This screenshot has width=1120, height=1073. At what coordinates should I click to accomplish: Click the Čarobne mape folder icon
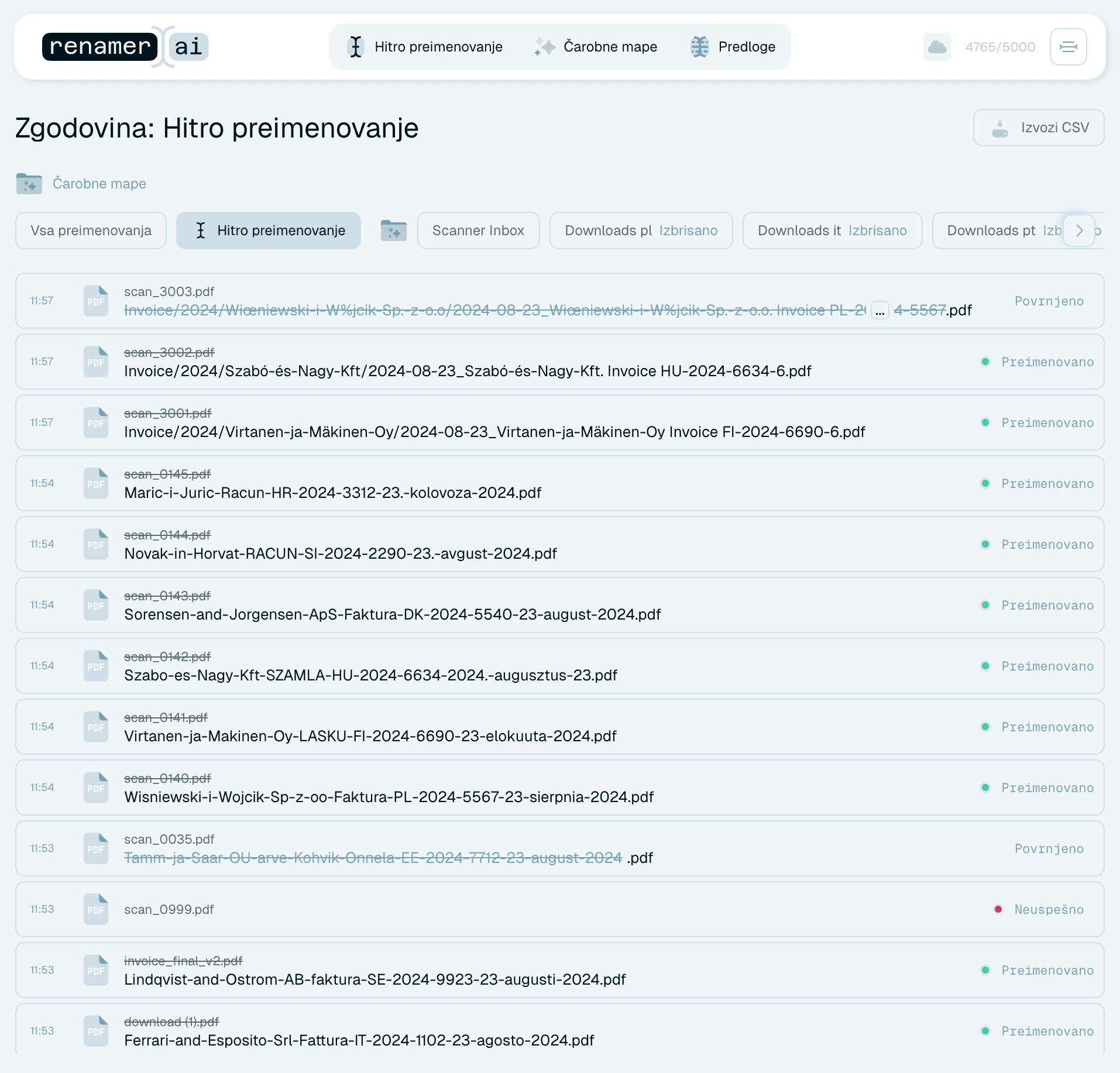click(x=29, y=184)
